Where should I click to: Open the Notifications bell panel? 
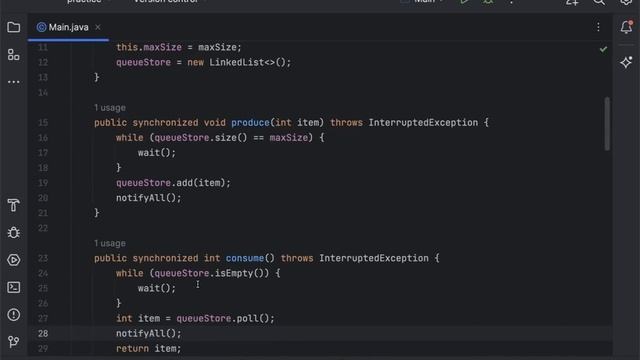(x=626, y=27)
